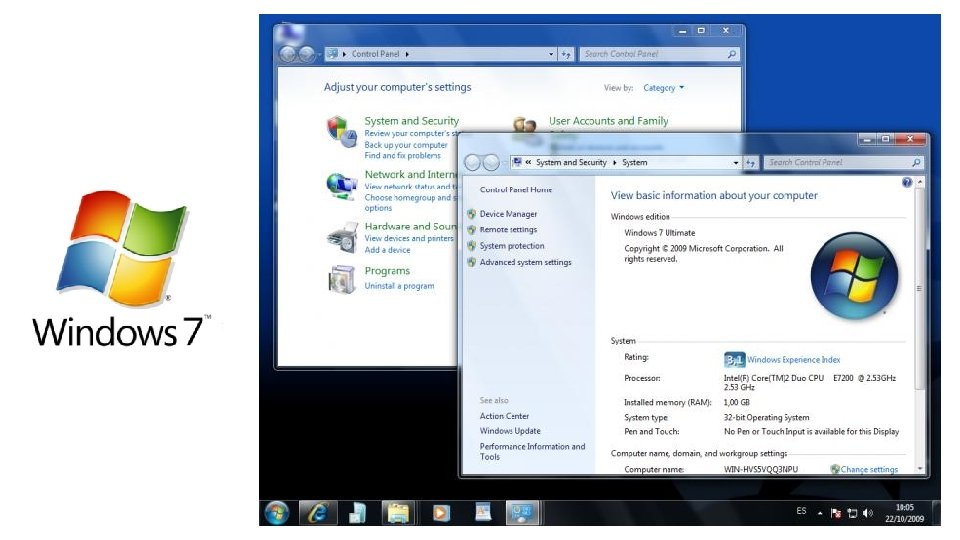Open the View by Category dropdown
The image size is (960, 540).
[x=664, y=88]
